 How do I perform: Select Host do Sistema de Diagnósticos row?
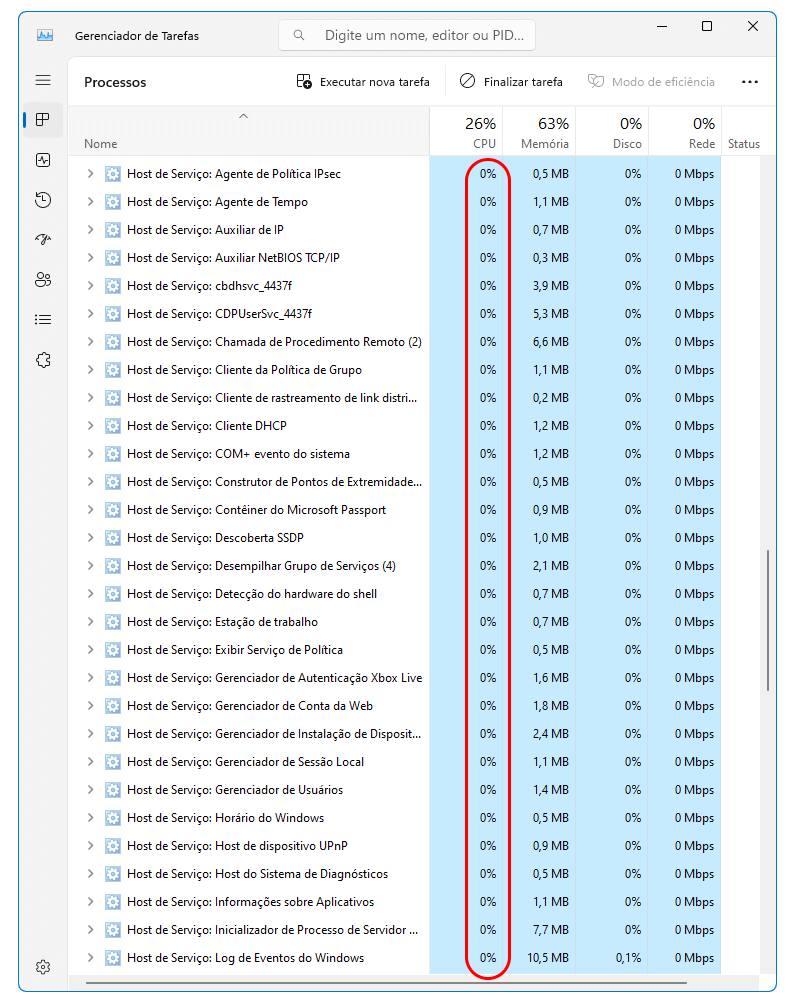[394, 874]
